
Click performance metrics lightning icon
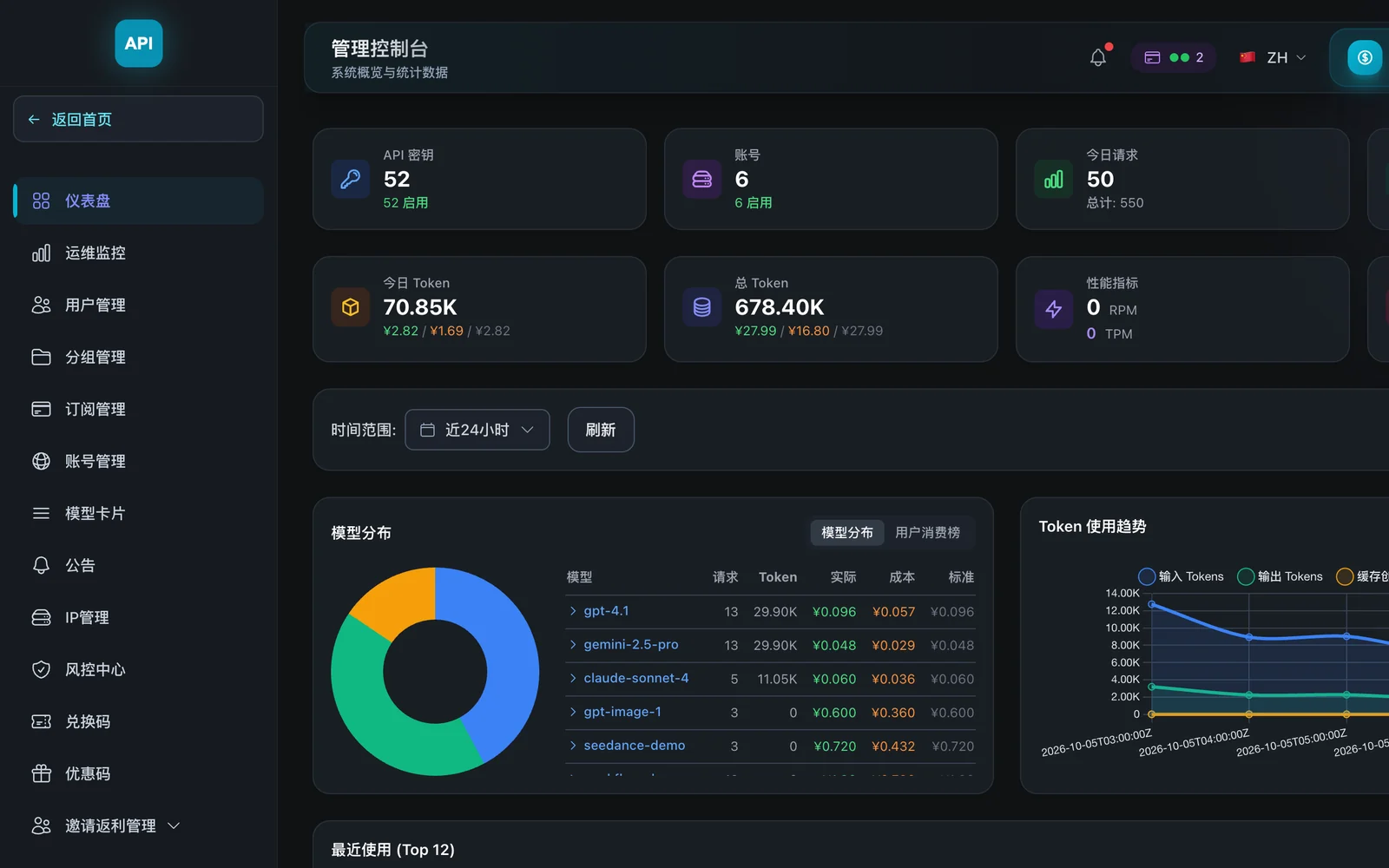coord(1054,309)
